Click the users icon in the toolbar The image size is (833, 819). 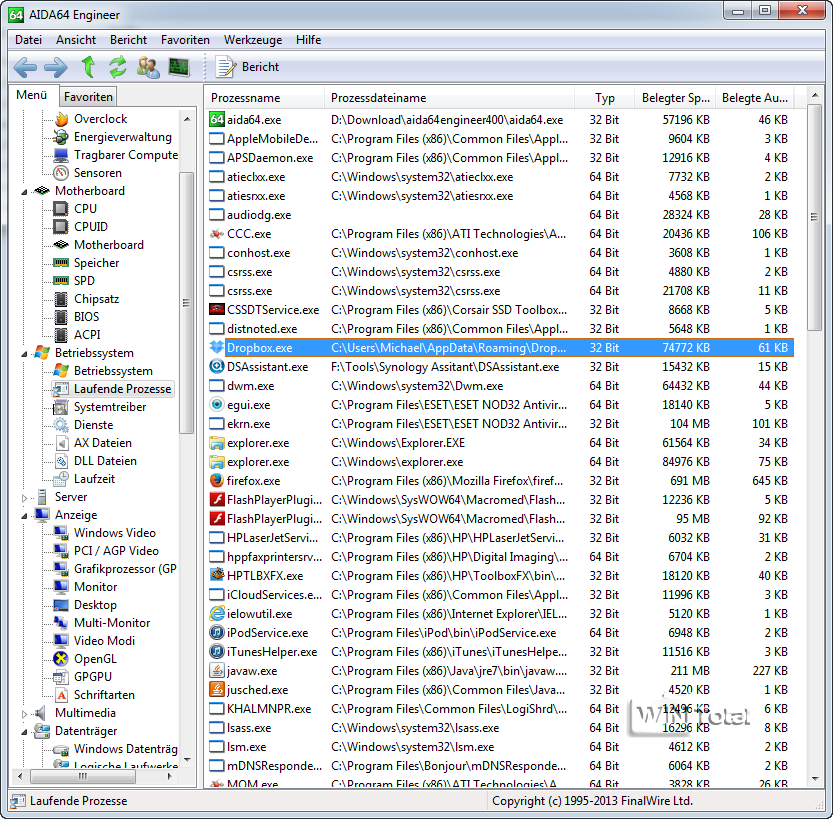pos(148,67)
